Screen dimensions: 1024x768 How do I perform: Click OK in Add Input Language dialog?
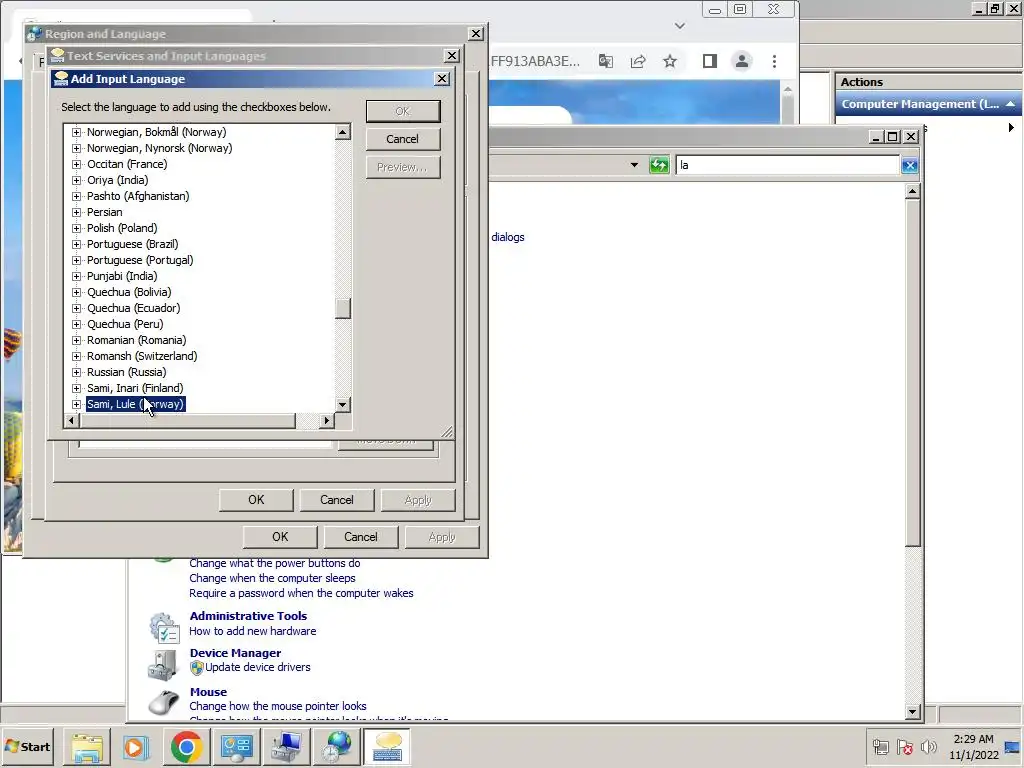click(402, 111)
